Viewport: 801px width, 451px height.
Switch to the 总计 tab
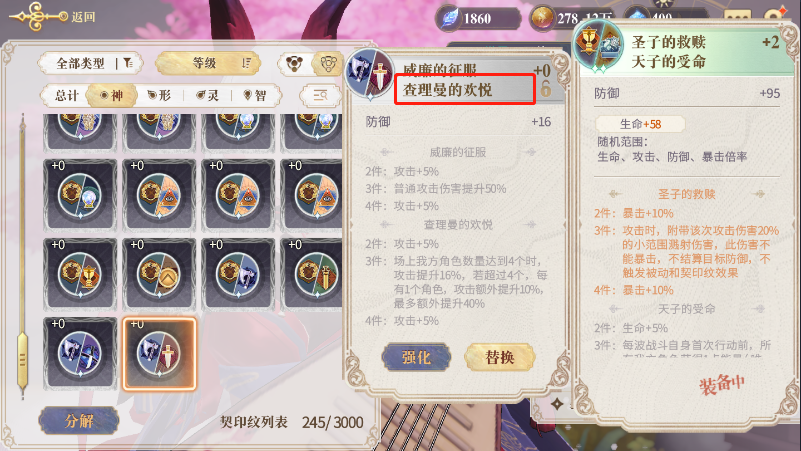[66, 96]
